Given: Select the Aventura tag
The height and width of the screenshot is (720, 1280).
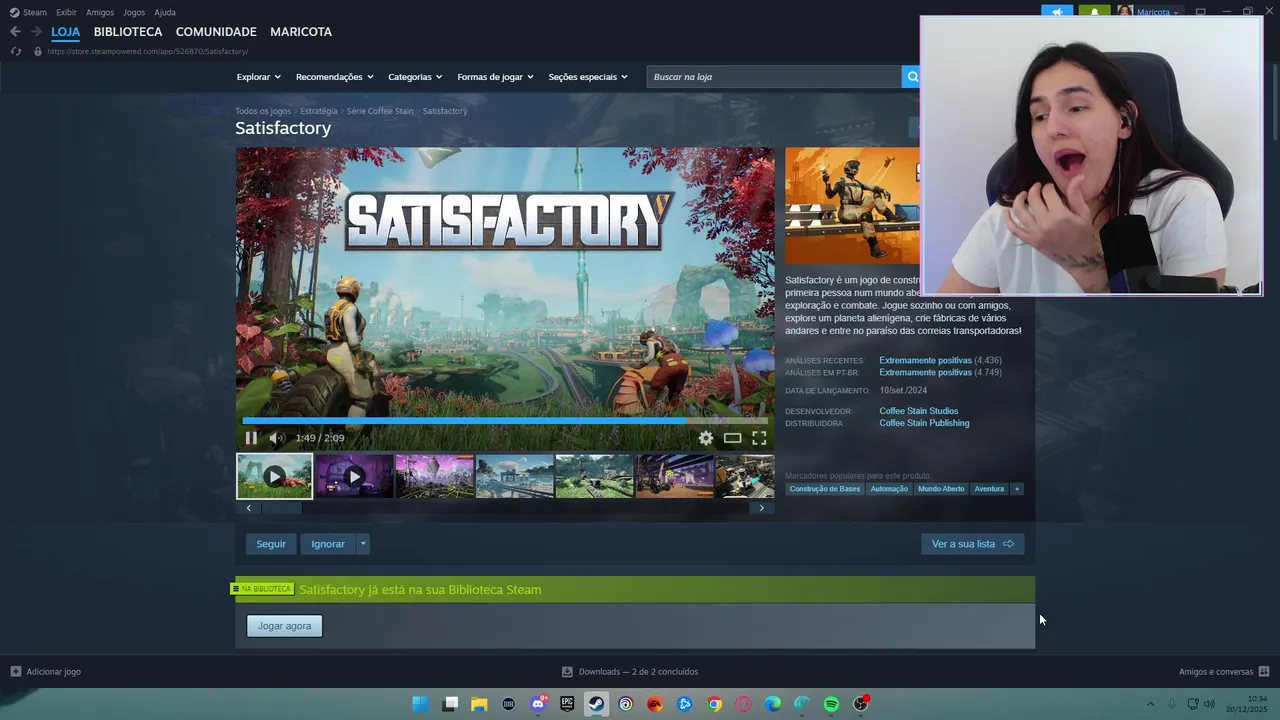Looking at the screenshot, I should coord(989,489).
